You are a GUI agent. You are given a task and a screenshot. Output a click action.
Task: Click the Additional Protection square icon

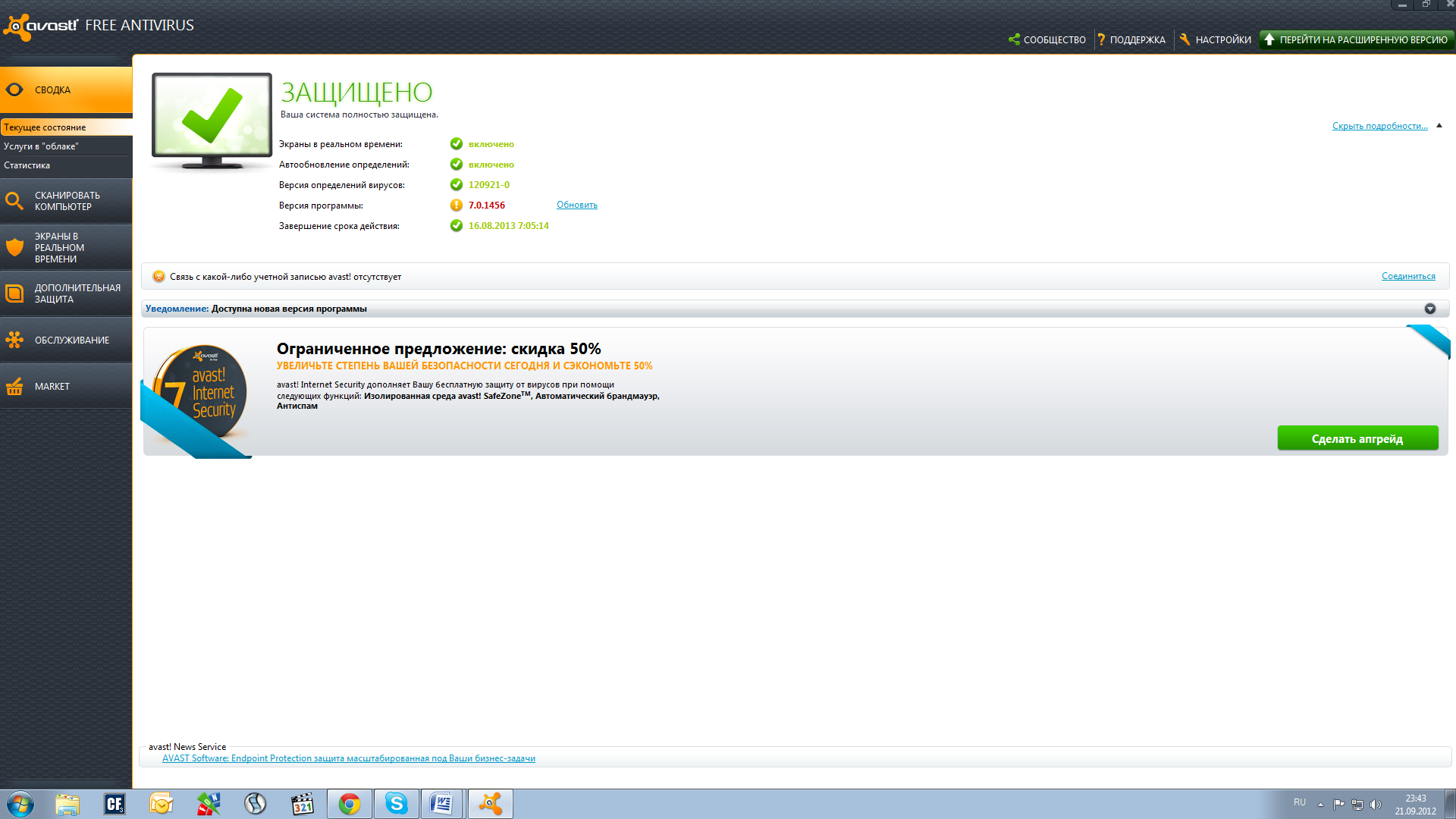tap(14, 293)
